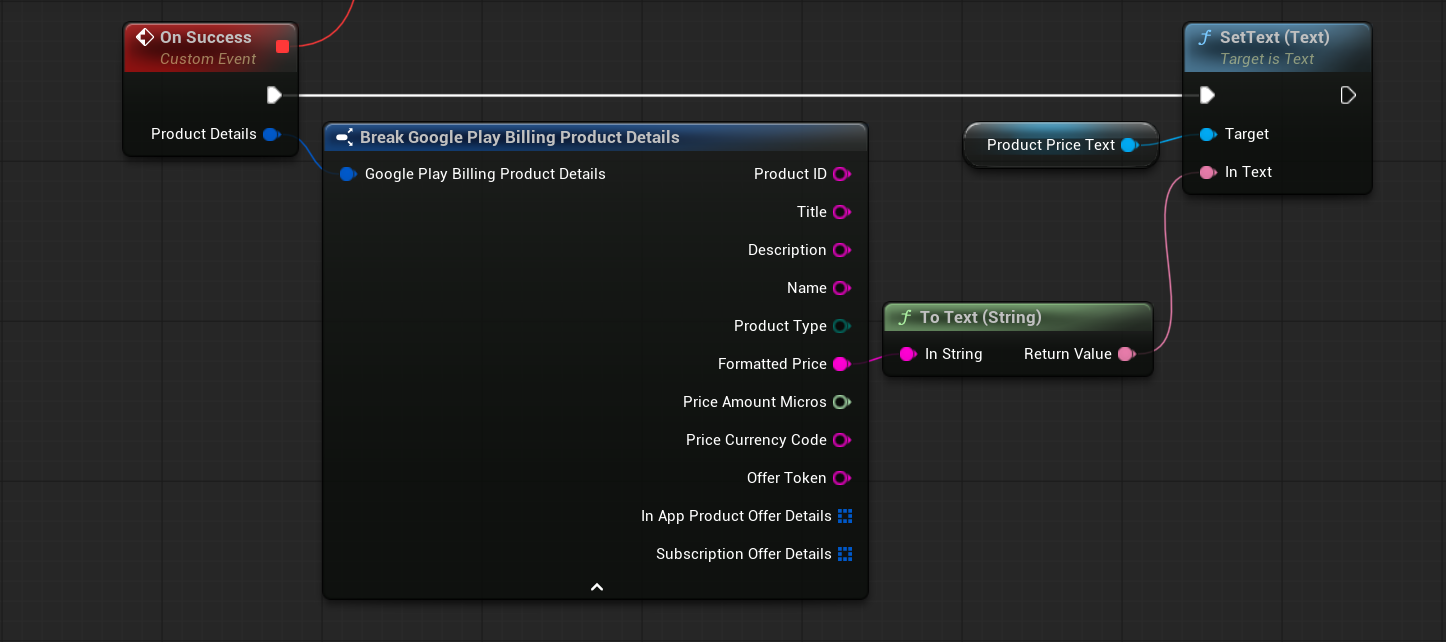Click the Description output pin

tap(841, 250)
